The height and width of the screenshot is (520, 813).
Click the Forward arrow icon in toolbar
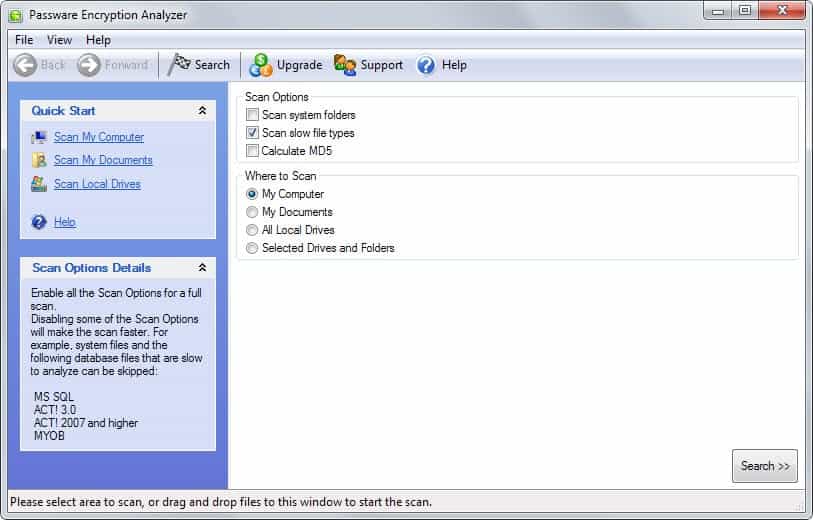[x=89, y=65]
